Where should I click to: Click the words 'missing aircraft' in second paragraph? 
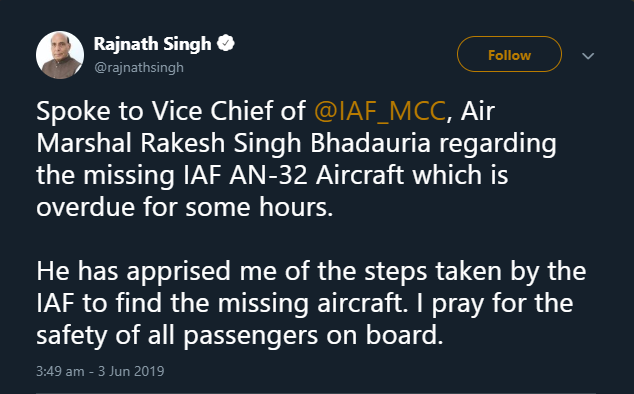[x=309, y=303]
